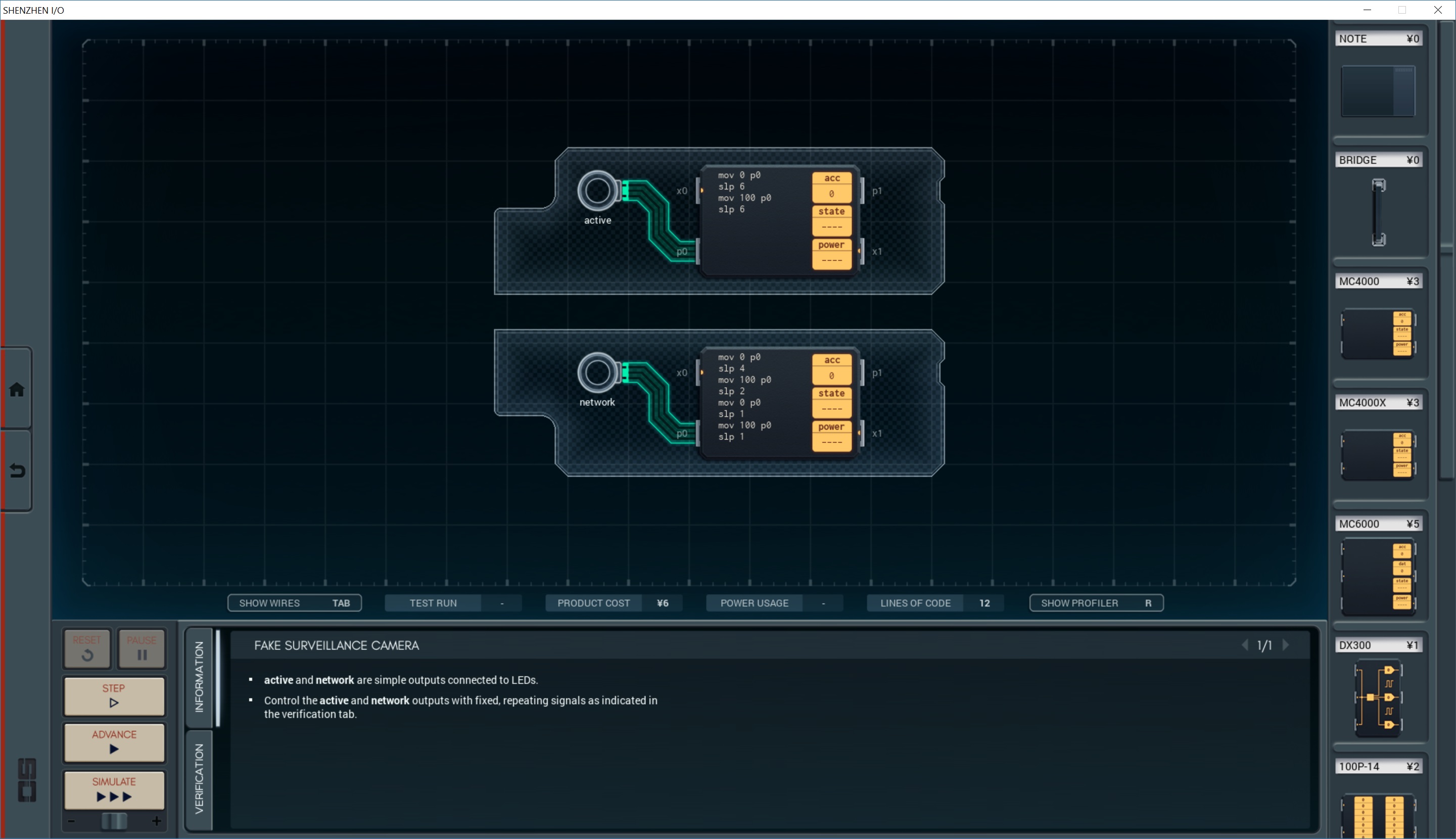Screen dimensions: 1456x839
Task: Pause the simulation
Action: tap(142, 648)
